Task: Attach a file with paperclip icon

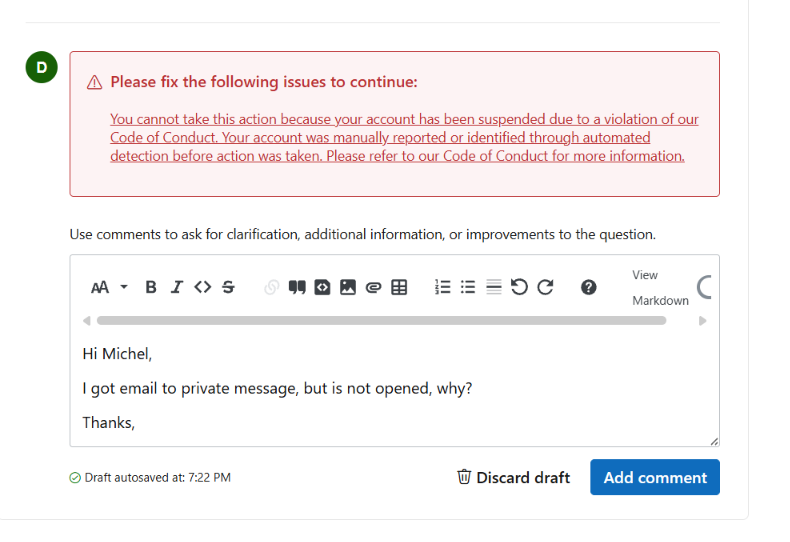Action: click(373, 287)
